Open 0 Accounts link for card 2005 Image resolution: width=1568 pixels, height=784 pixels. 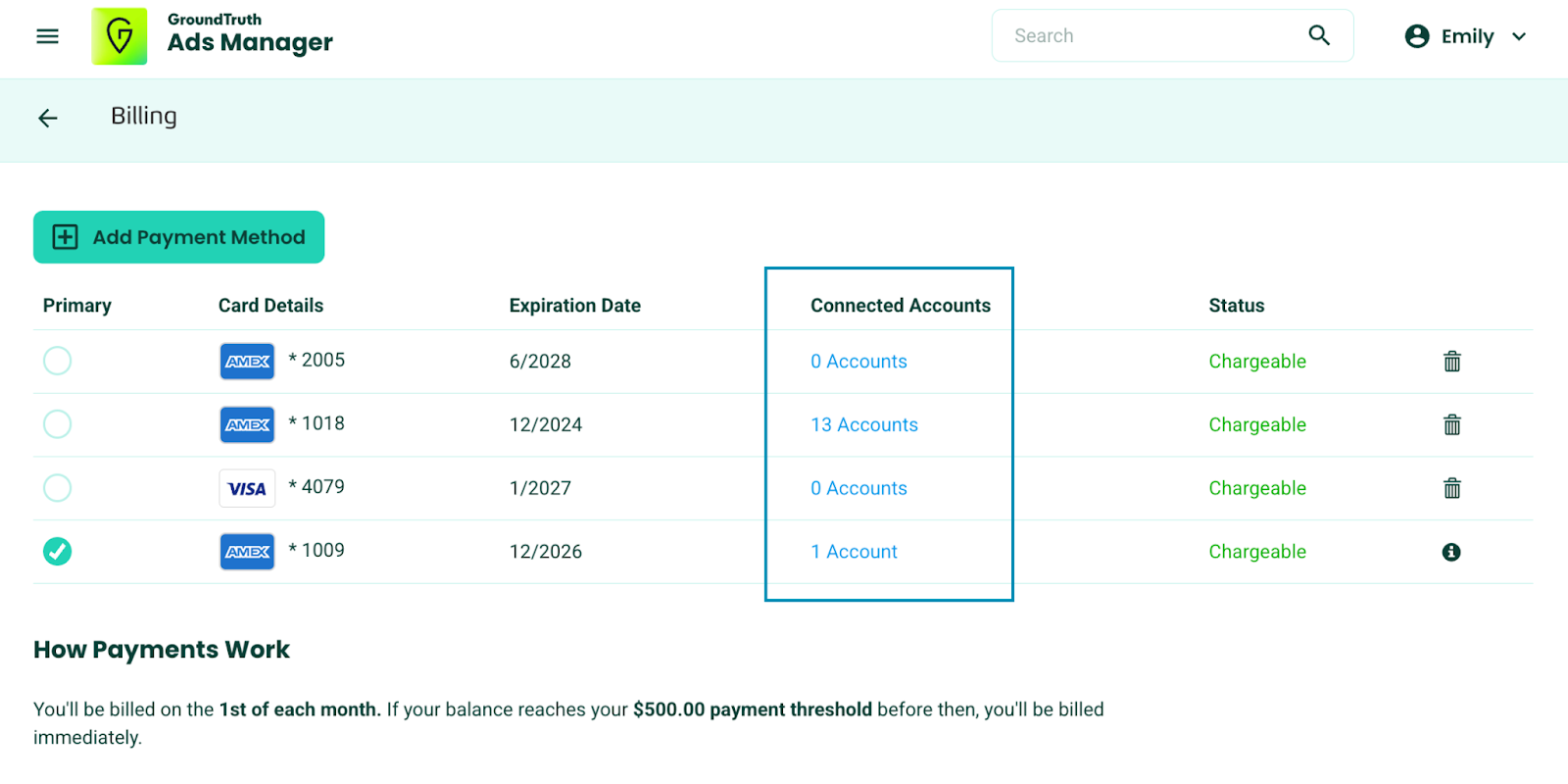tap(858, 362)
